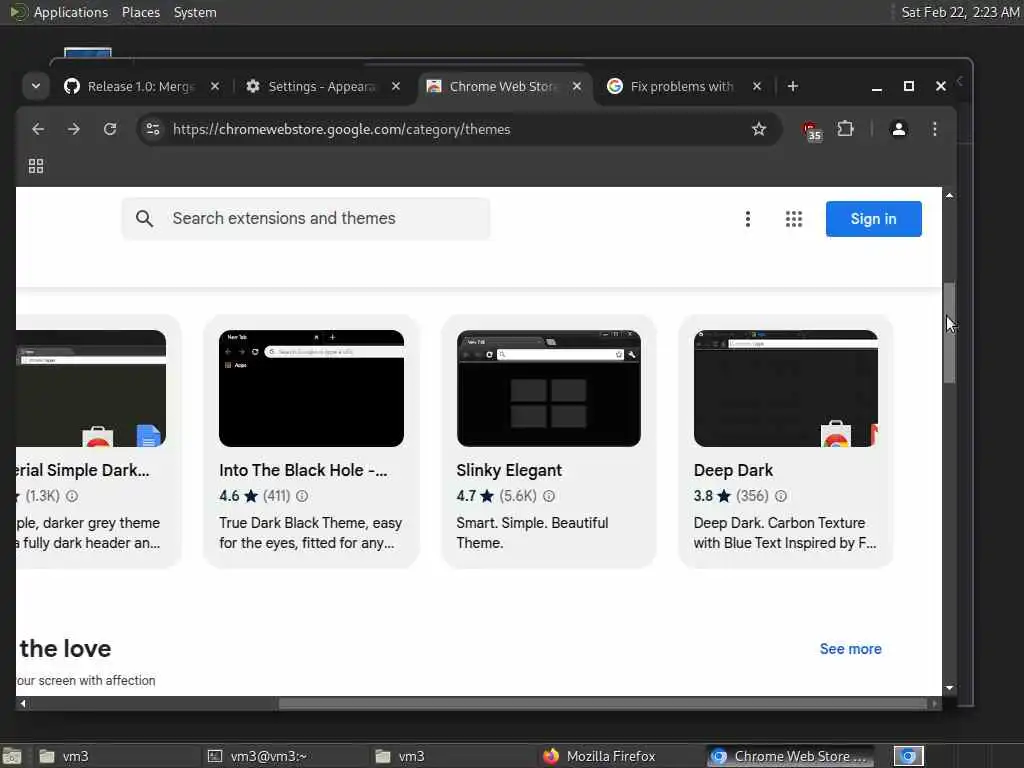Click the vertical scrollbar down arrow
The height and width of the screenshot is (768, 1024).
pyautogui.click(x=949, y=688)
